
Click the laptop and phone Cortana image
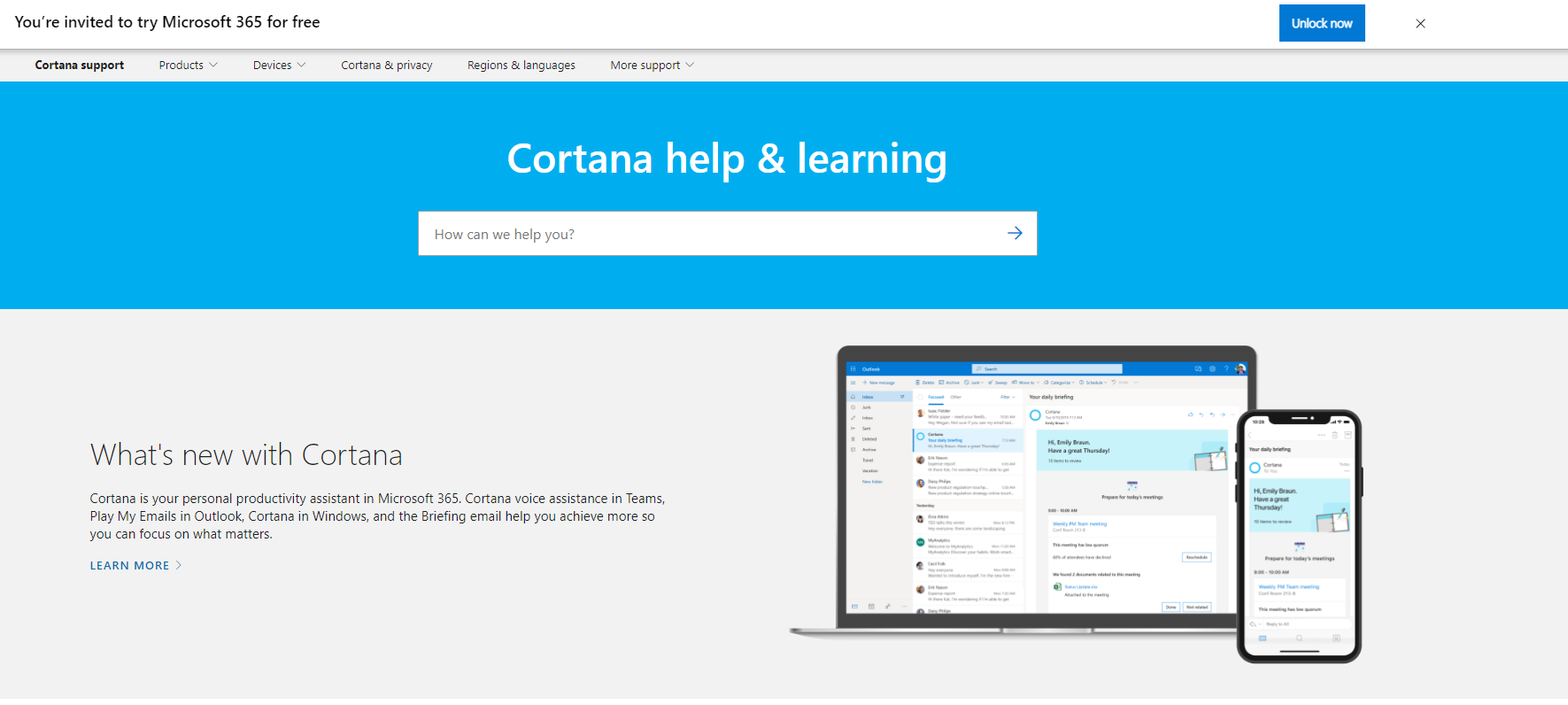(x=1076, y=503)
